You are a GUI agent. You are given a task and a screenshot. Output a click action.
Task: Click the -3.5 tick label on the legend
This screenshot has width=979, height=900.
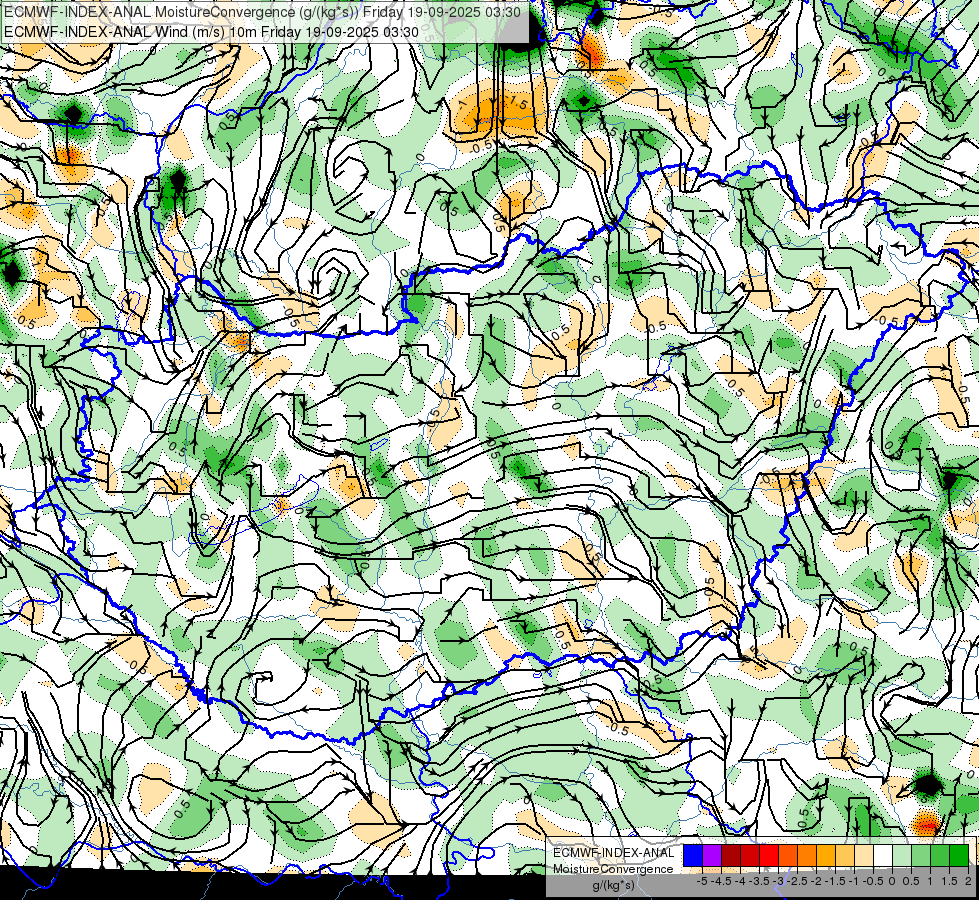click(x=759, y=881)
